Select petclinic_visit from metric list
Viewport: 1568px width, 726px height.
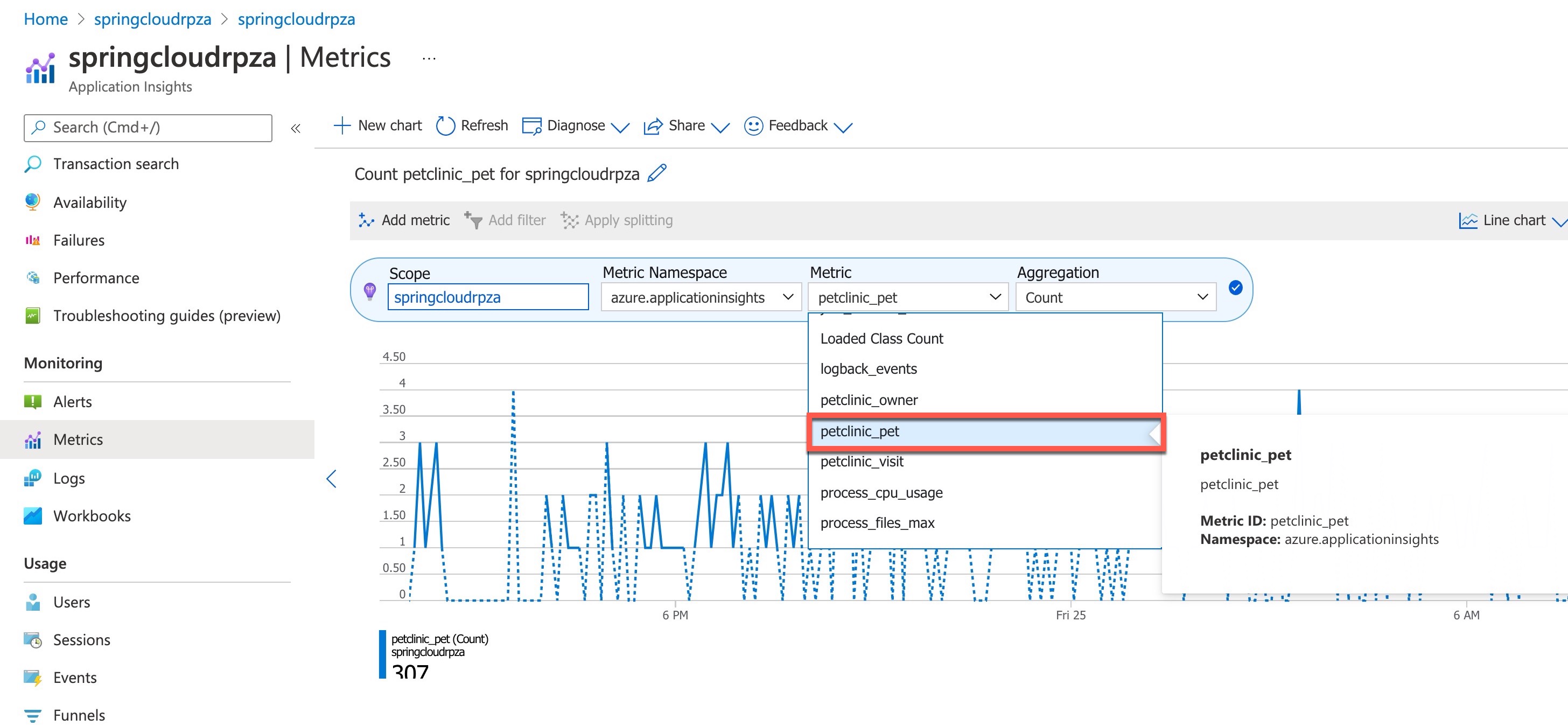click(x=862, y=462)
